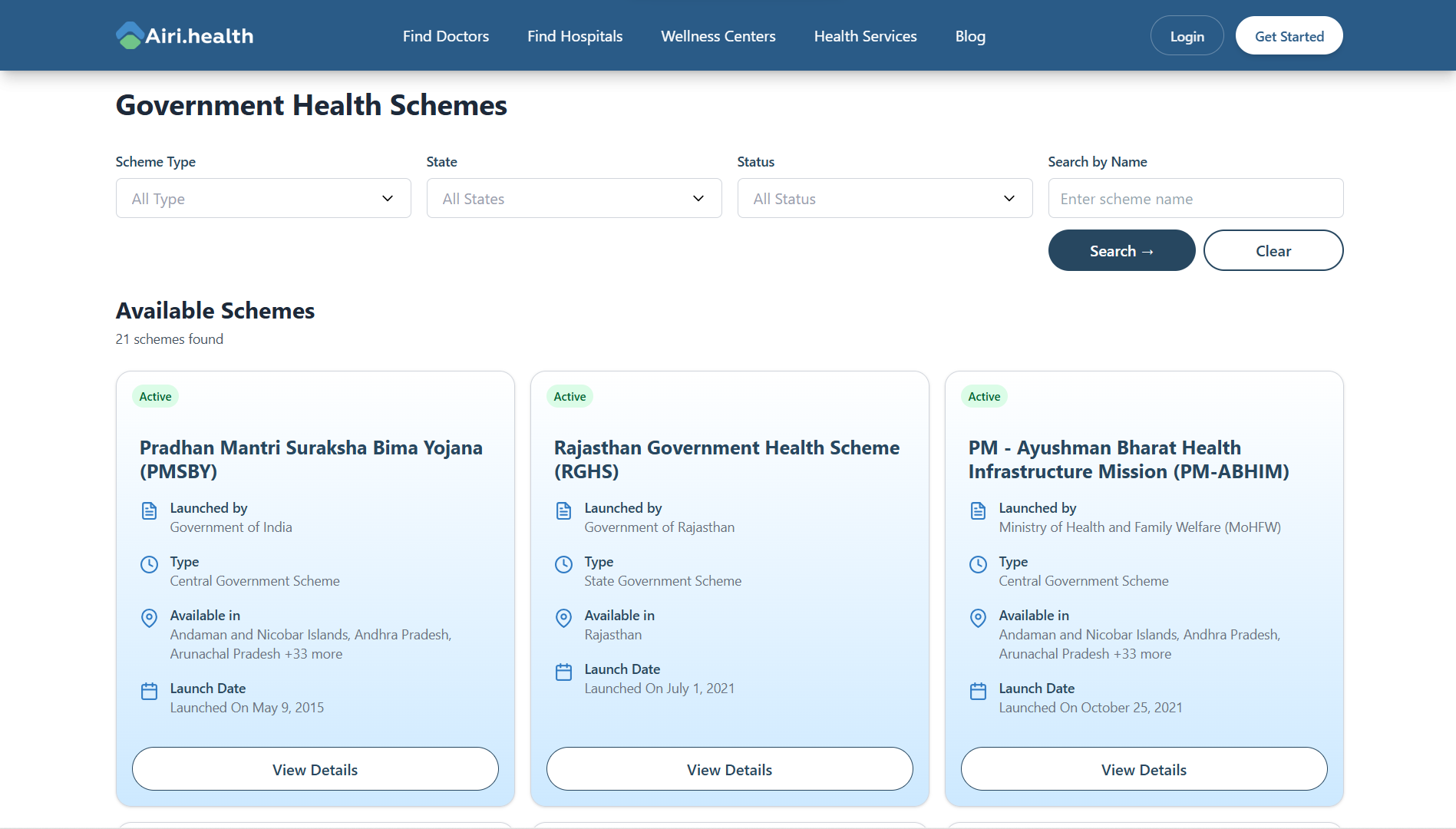This screenshot has height=829, width=1456.
Task: View Details for PM-ABHIM scheme
Action: 1144,769
